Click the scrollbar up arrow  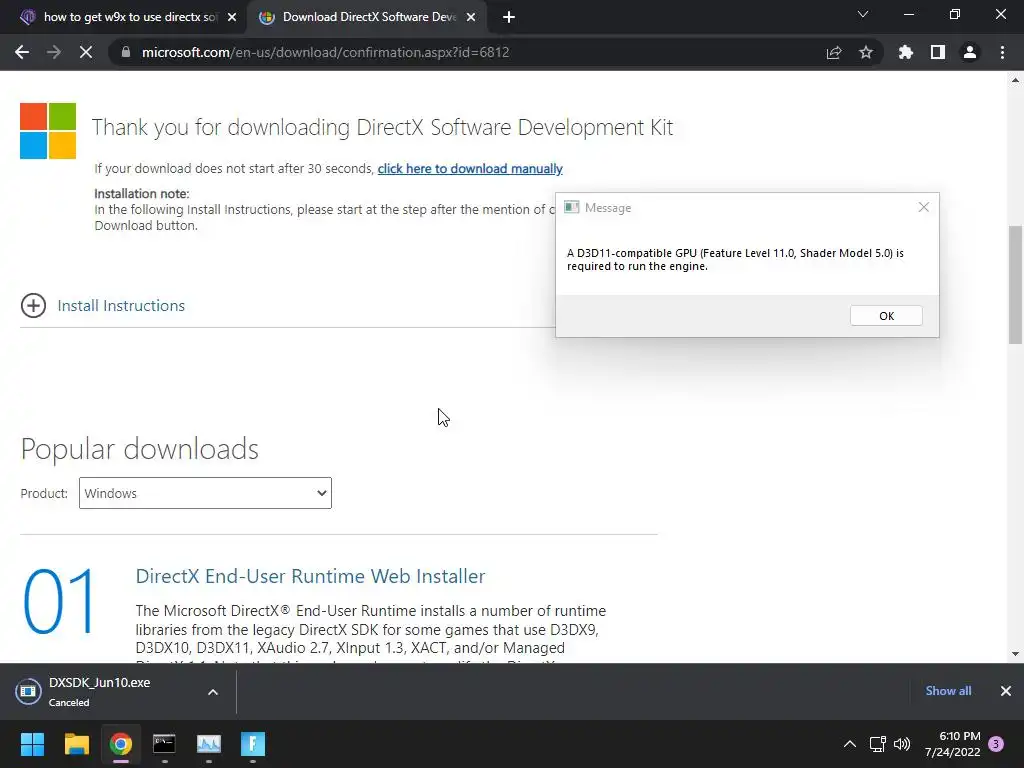(1016, 80)
